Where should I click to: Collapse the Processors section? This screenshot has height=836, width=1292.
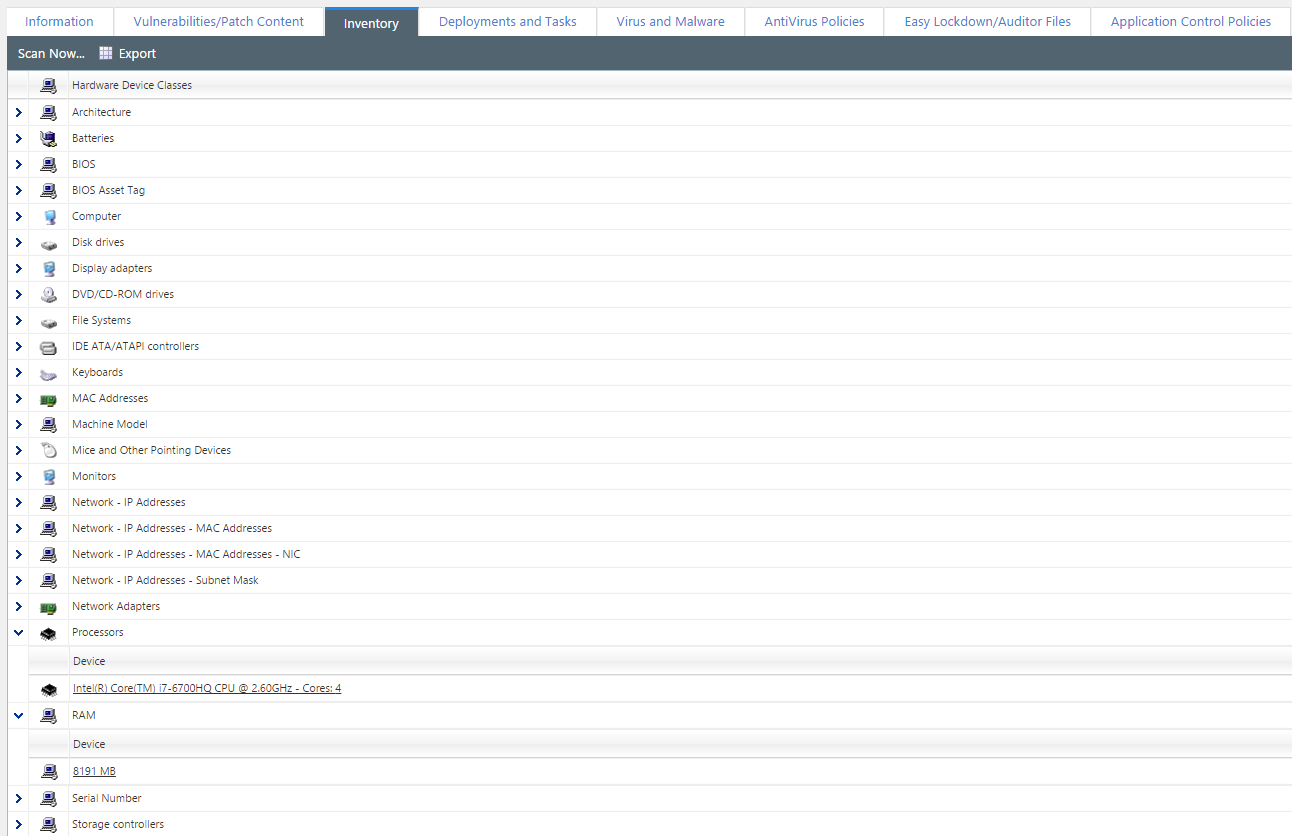pos(17,632)
